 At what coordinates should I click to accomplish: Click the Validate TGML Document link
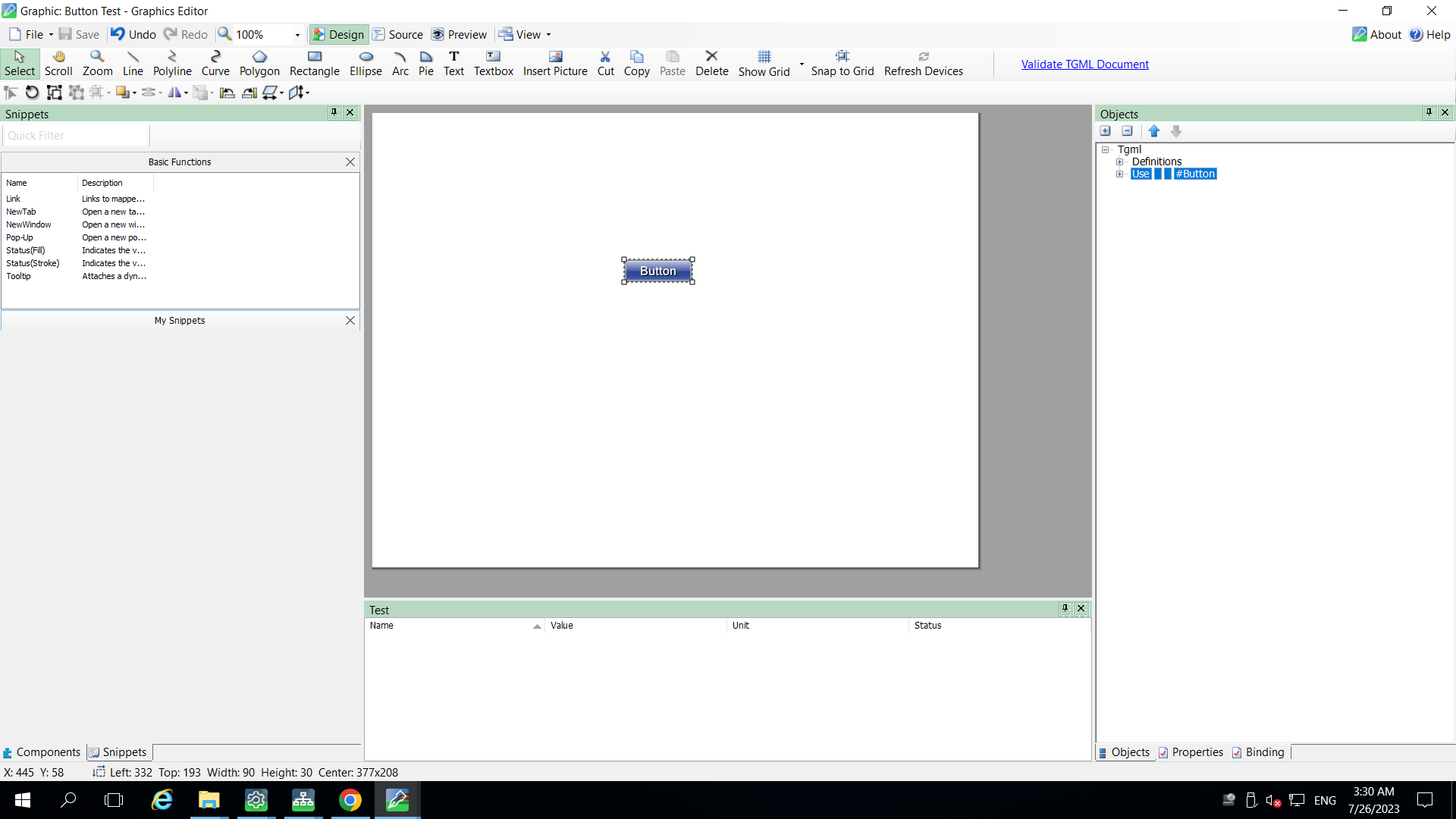click(x=1084, y=64)
